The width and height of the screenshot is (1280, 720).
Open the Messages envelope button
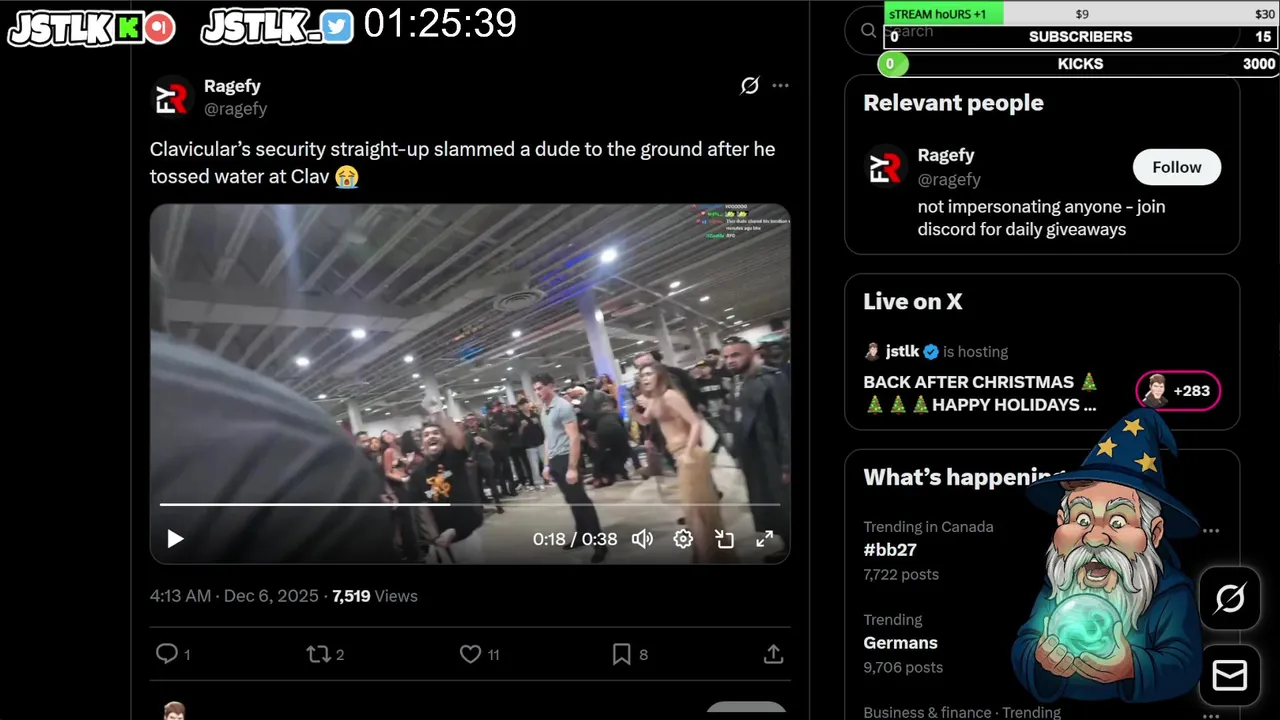[1230, 676]
